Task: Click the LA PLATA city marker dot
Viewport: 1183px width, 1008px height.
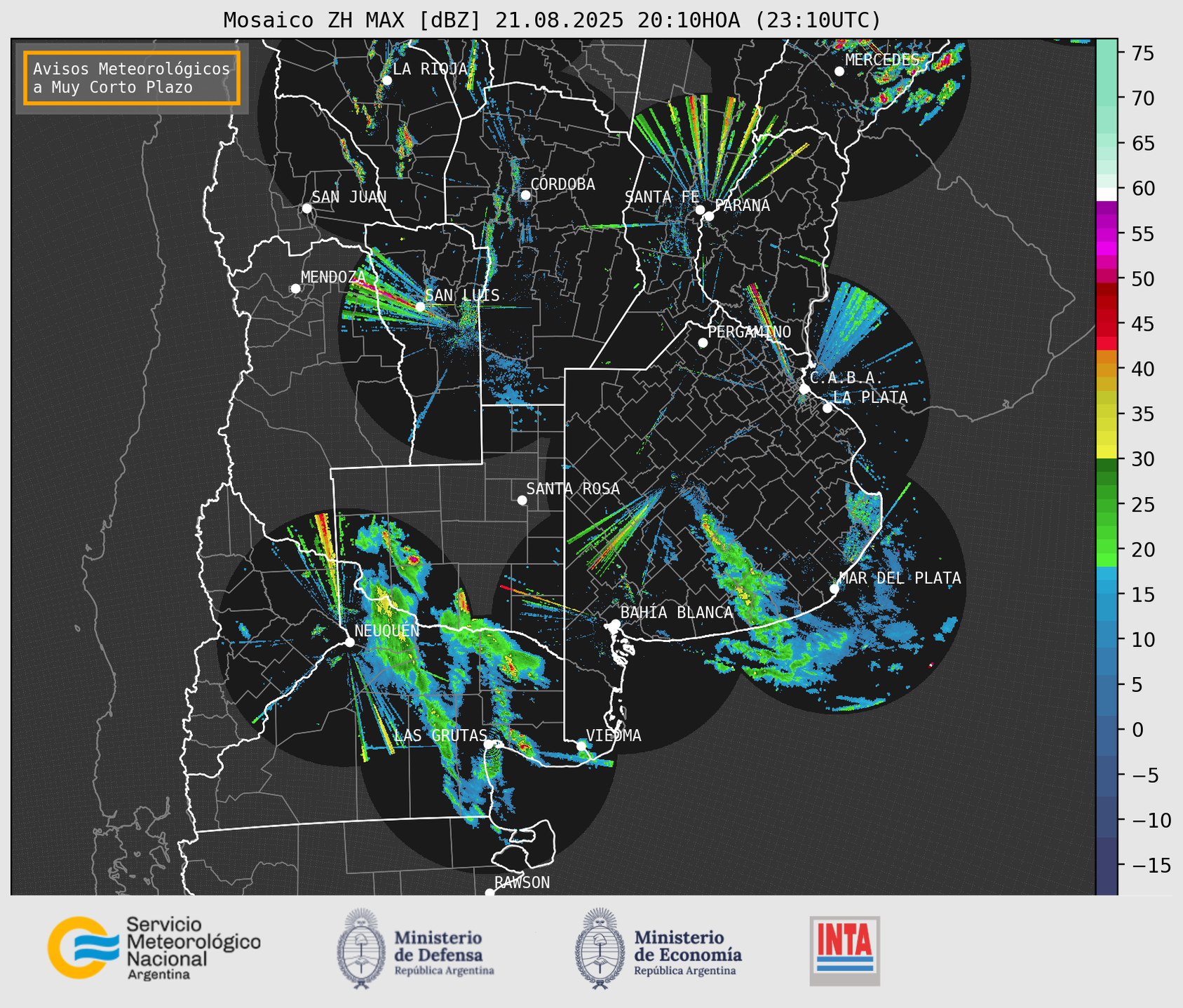Action: click(x=827, y=408)
